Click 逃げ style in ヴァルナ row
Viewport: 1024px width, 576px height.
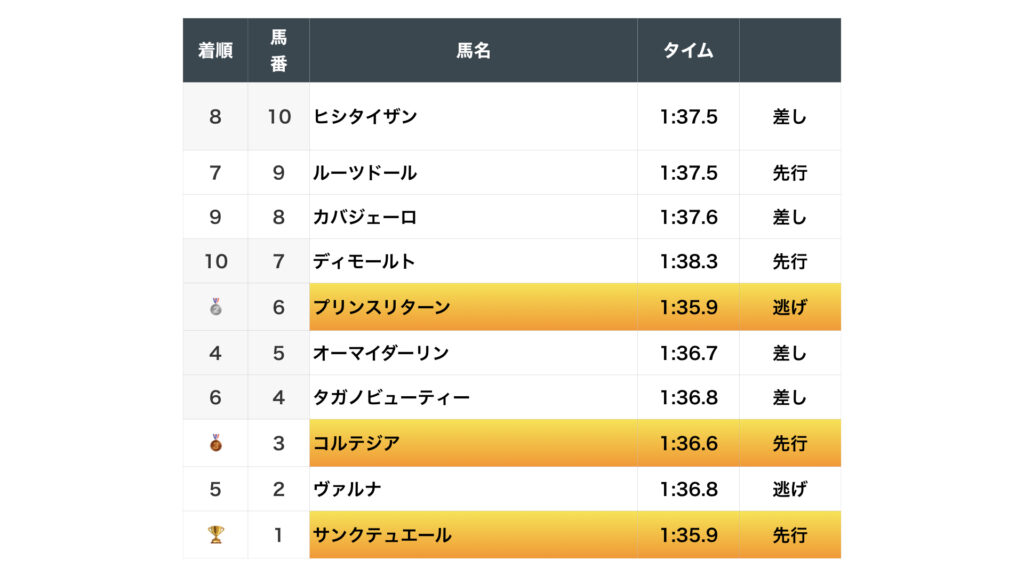point(789,490)
